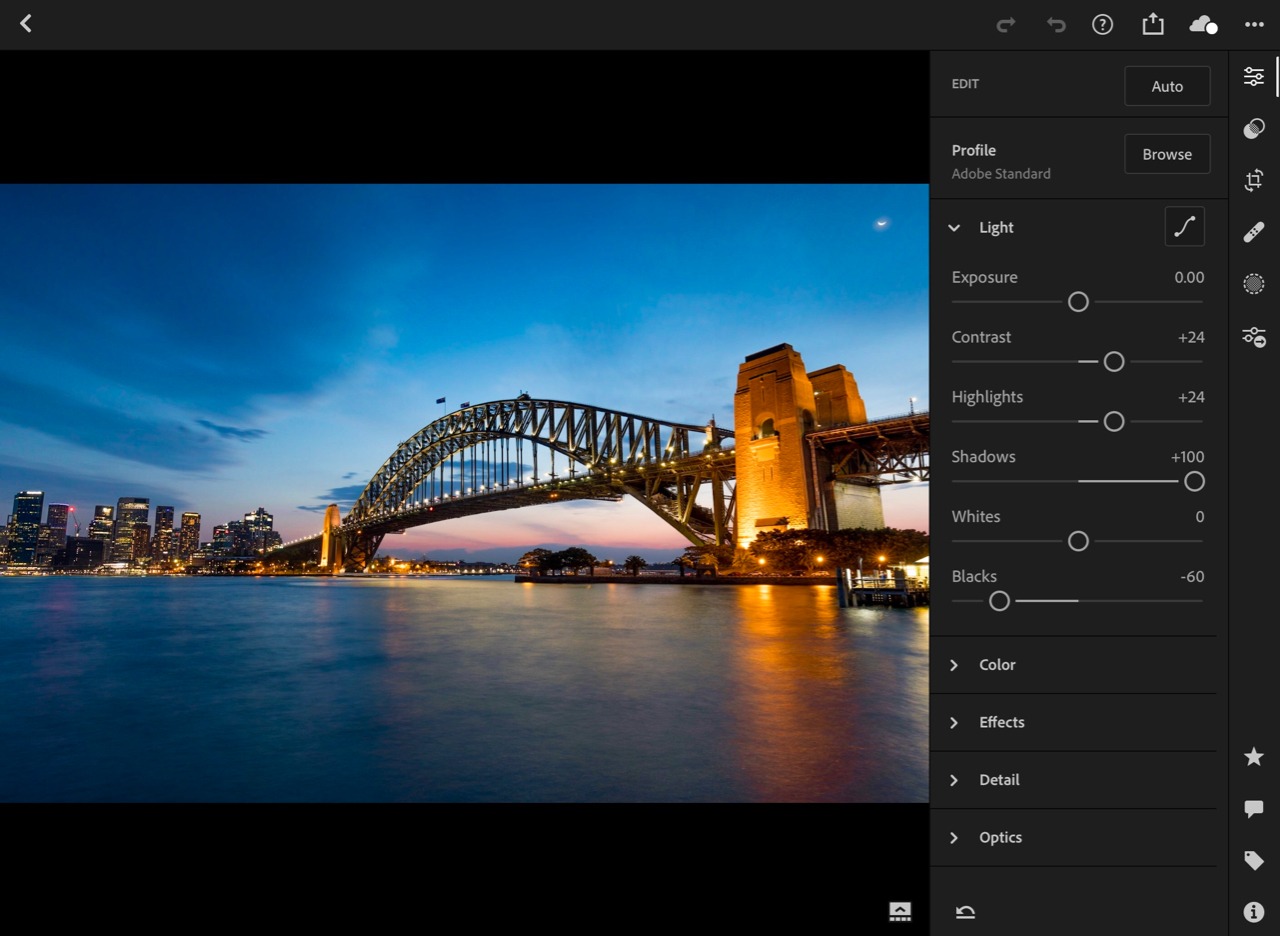Open the photo Info panel
Image resolution: width=1280 pixels, height=936 pixels.
point(1254,912)
